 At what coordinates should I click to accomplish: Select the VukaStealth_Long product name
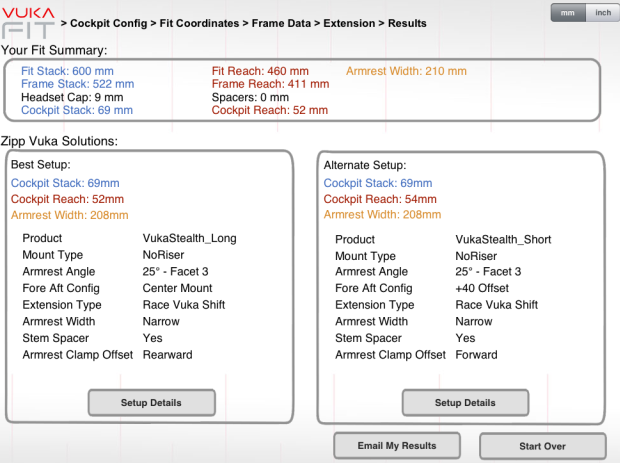tap(190, 239)
